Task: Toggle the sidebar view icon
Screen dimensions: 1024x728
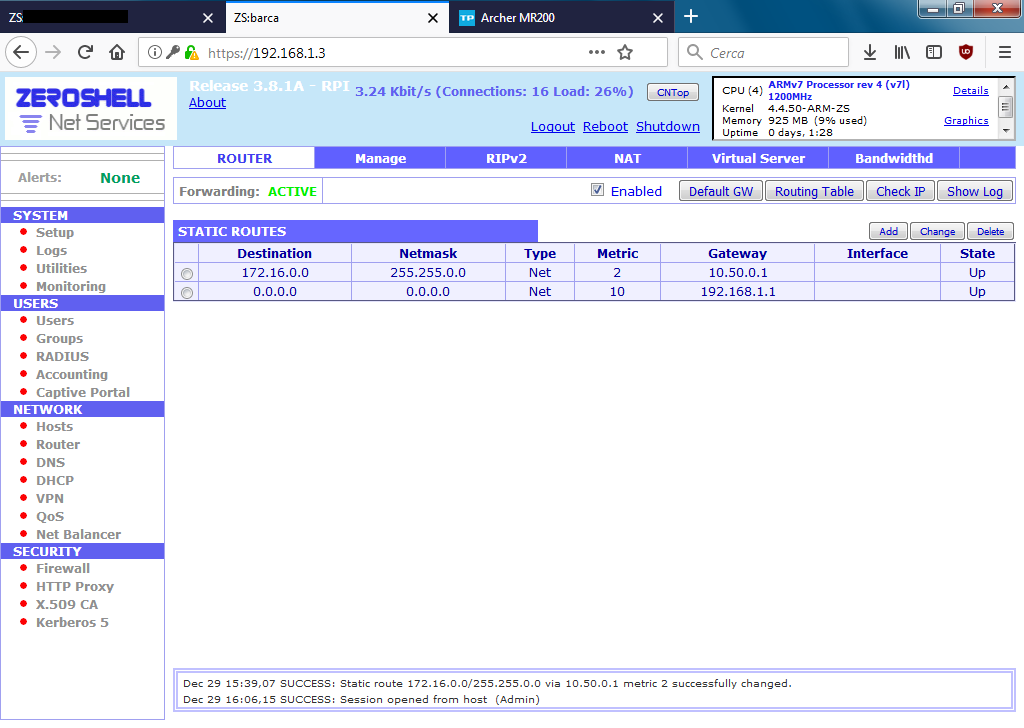Action: (x=934, y=52)
